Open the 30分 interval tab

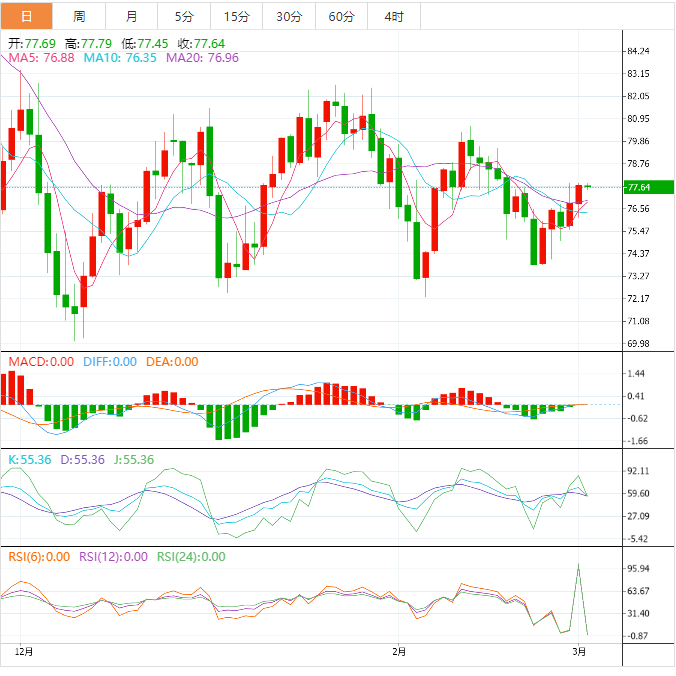click(289, 16)
